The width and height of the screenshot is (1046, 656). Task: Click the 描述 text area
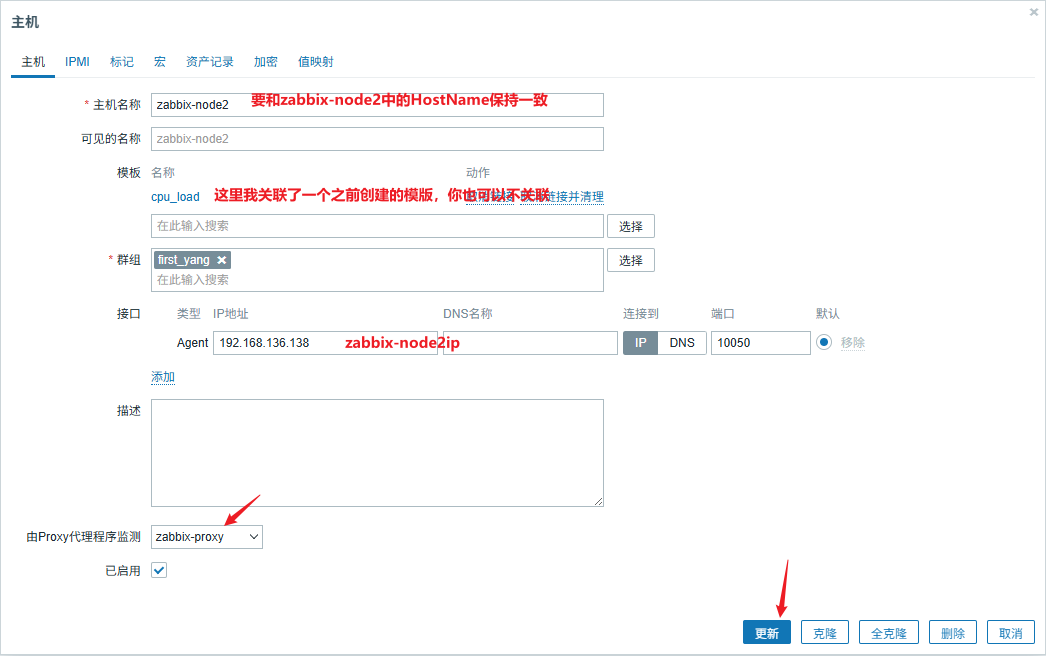coord(377,452)
